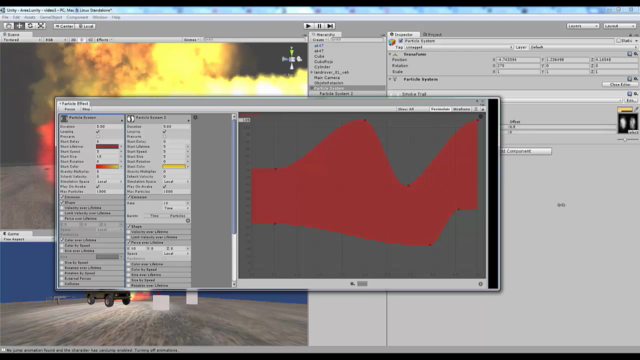The height and width of the screenshot is (360, 640).
Task: Disable Force over Lifetime in Particle System 2
Action: pyautogui.click(x=129, y=242)
